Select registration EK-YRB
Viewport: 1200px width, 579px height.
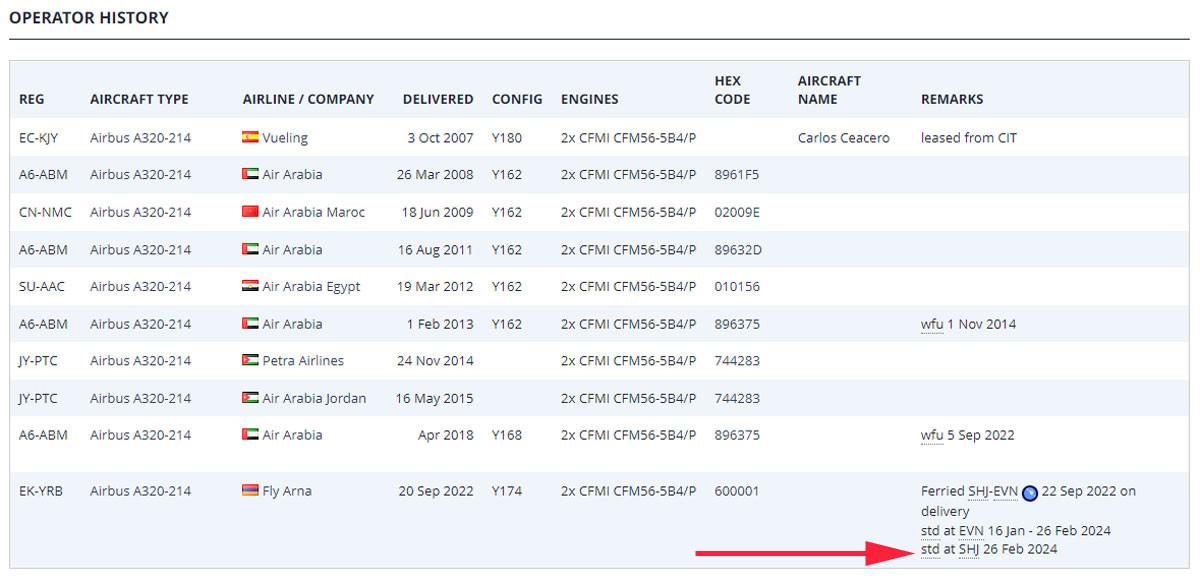tap(41, 491)
